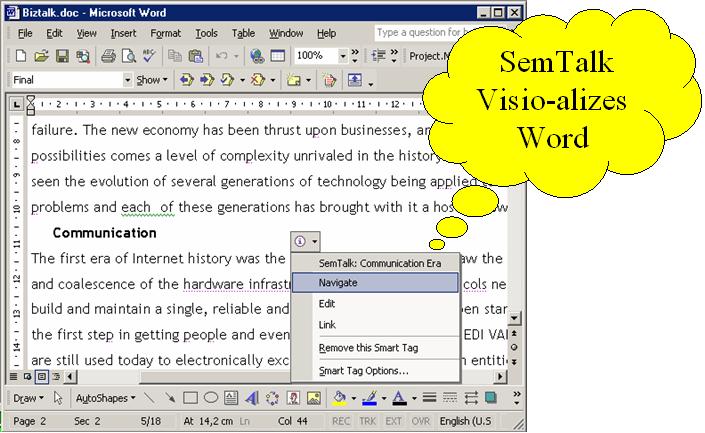This screenshot has width=705, height=433.
Task: Toggle OVR overtype mode in status bar
Action: (421, 421)
